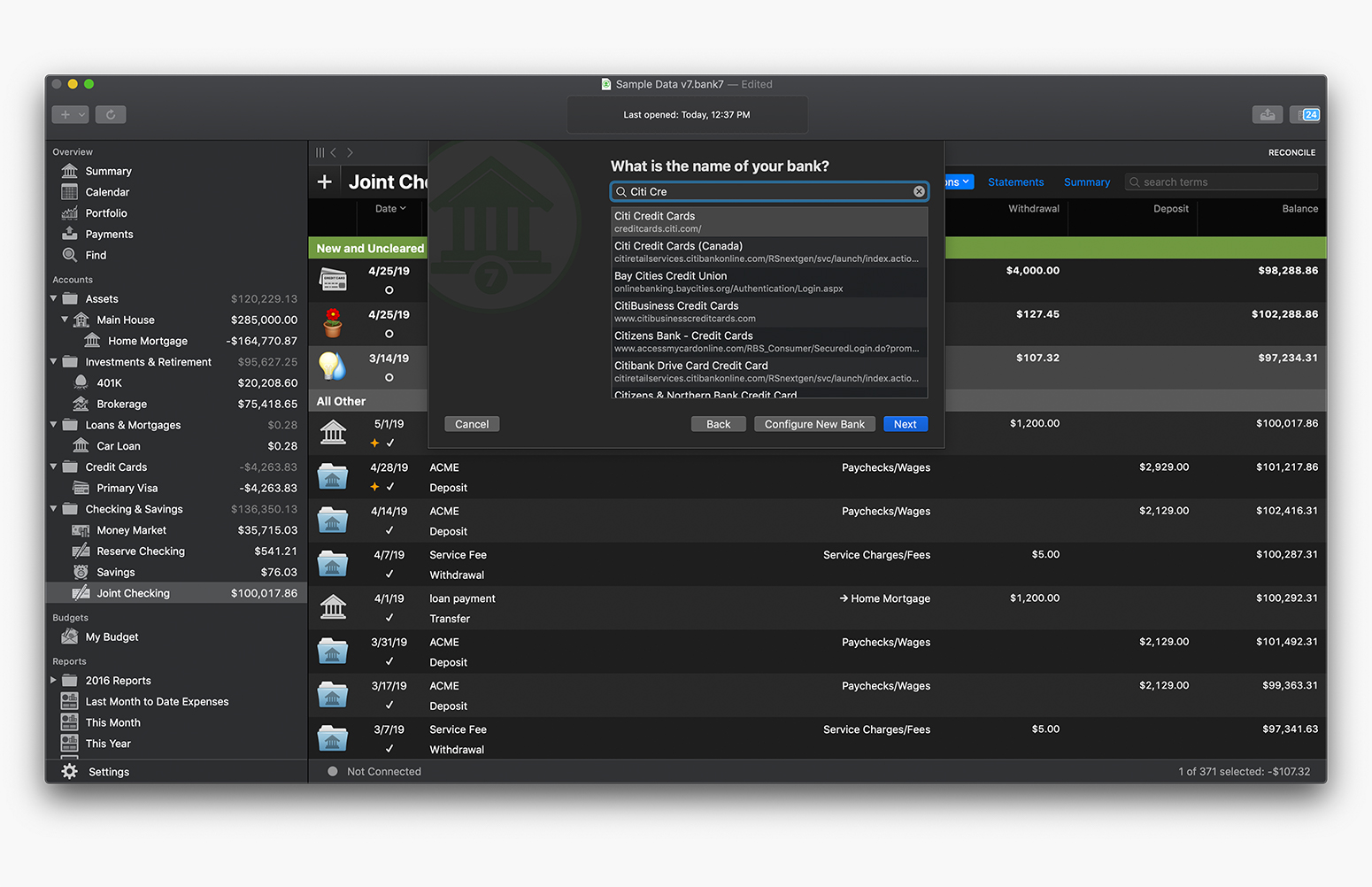Choose Citi Credit Cards (Canada) result
The image size is (1372, 887).
point(769,252)
